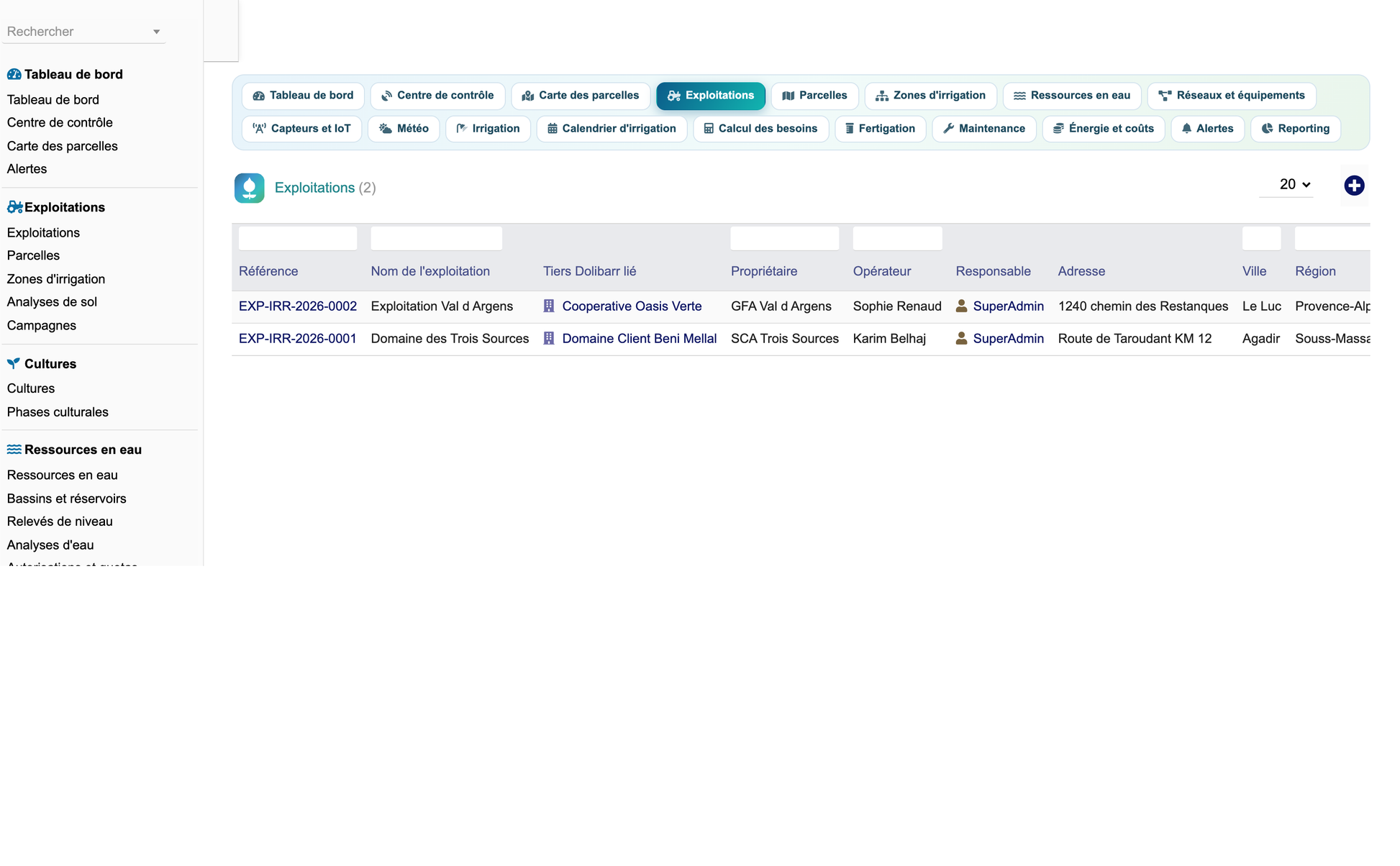Open third party Cooperative Oasis Verte
The width and height of the screenshot is (1400, 866).
pyautogui.click(x=632, y=306)
